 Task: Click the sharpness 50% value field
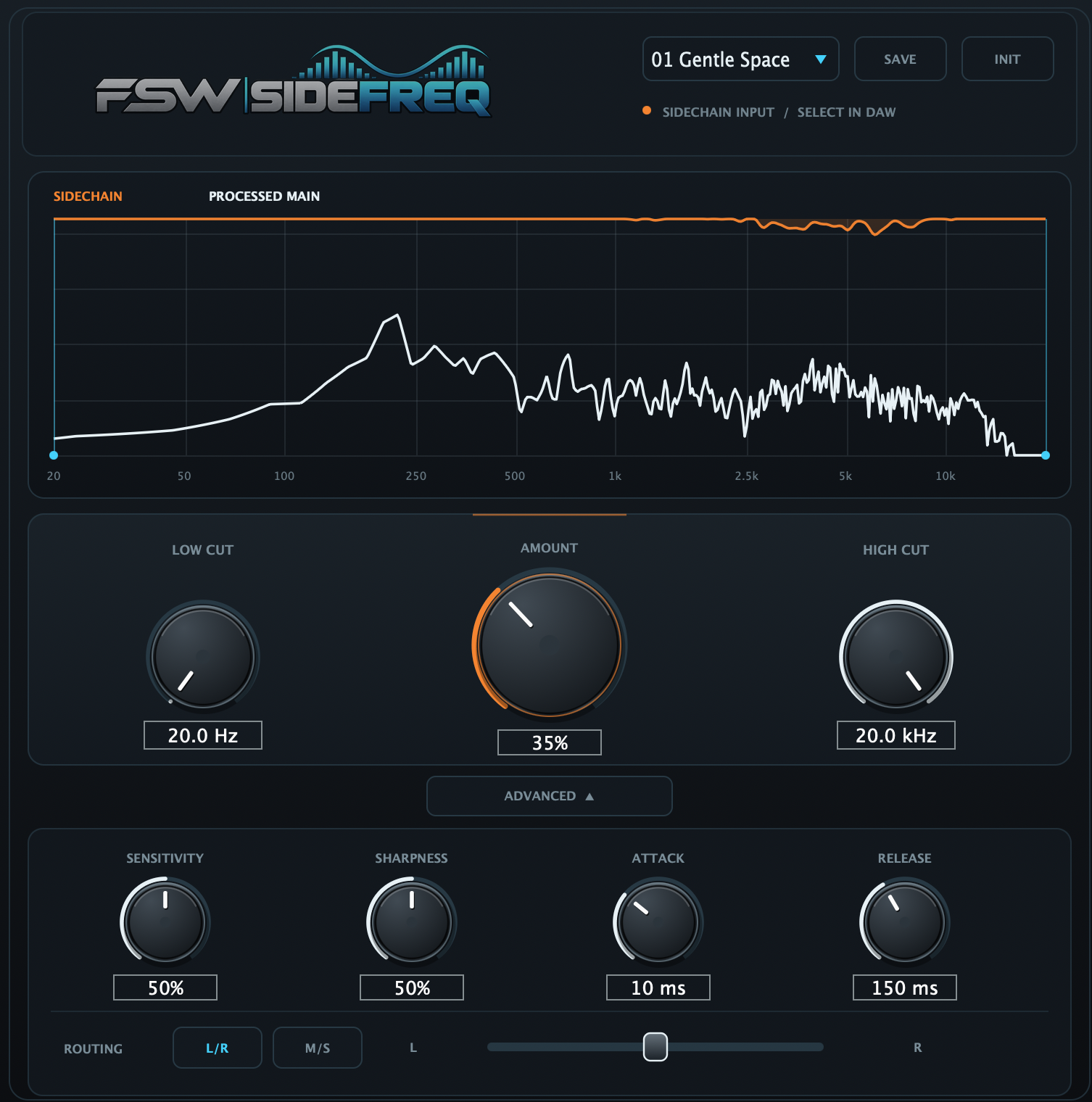[412, 987]
